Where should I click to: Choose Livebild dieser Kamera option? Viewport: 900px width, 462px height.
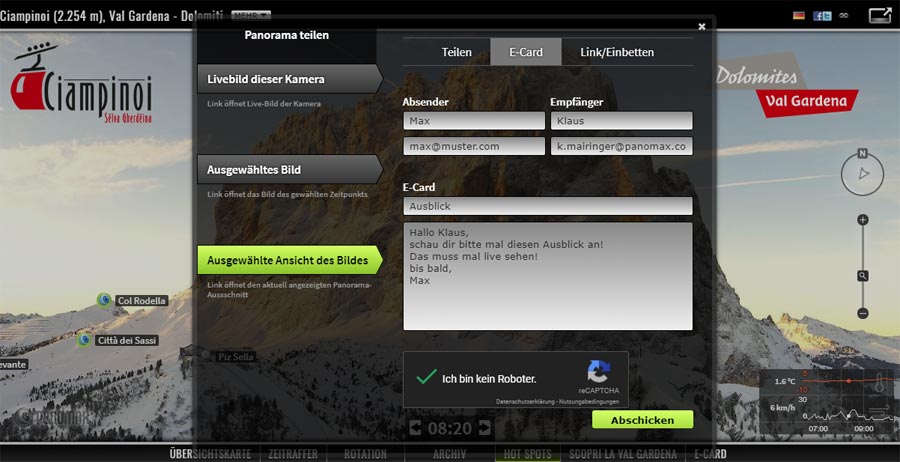289,79
